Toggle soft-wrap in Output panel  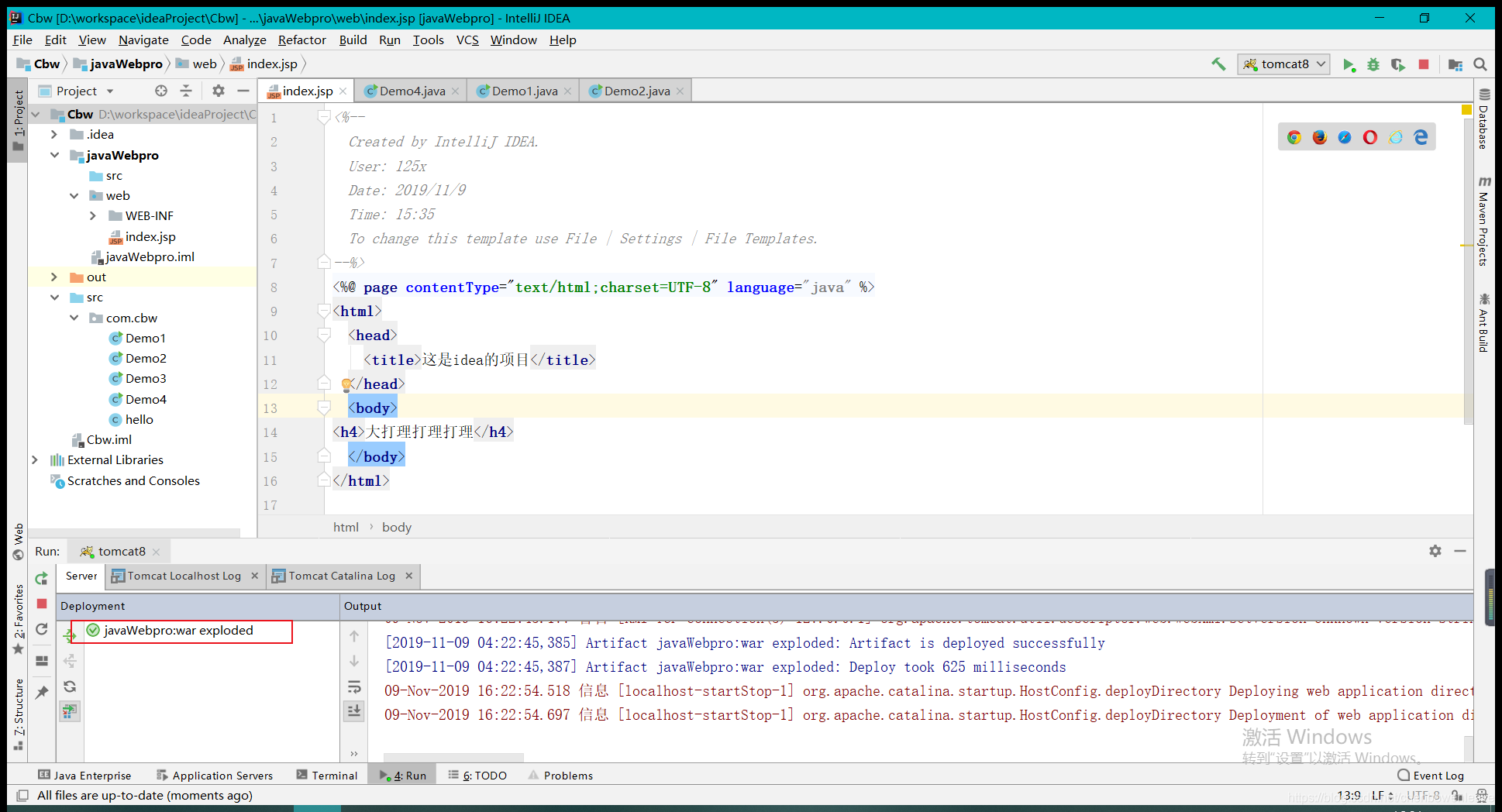354,686
